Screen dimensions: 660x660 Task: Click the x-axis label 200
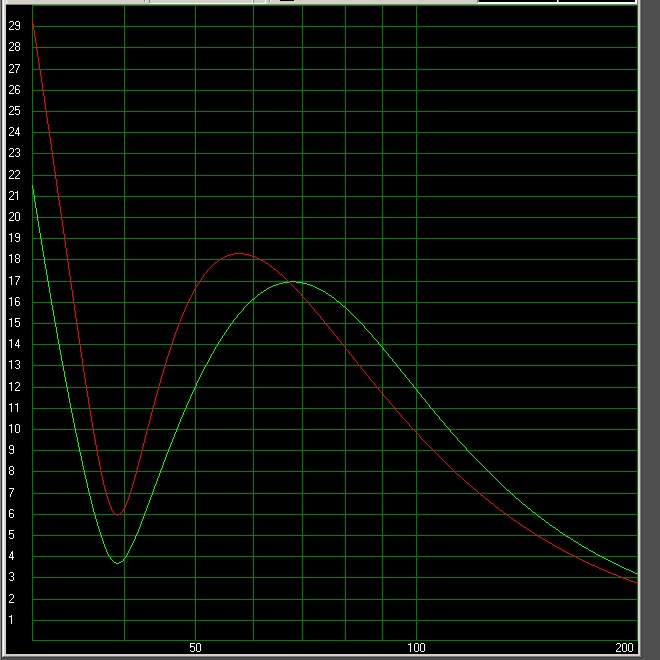[x=624, y=647]
